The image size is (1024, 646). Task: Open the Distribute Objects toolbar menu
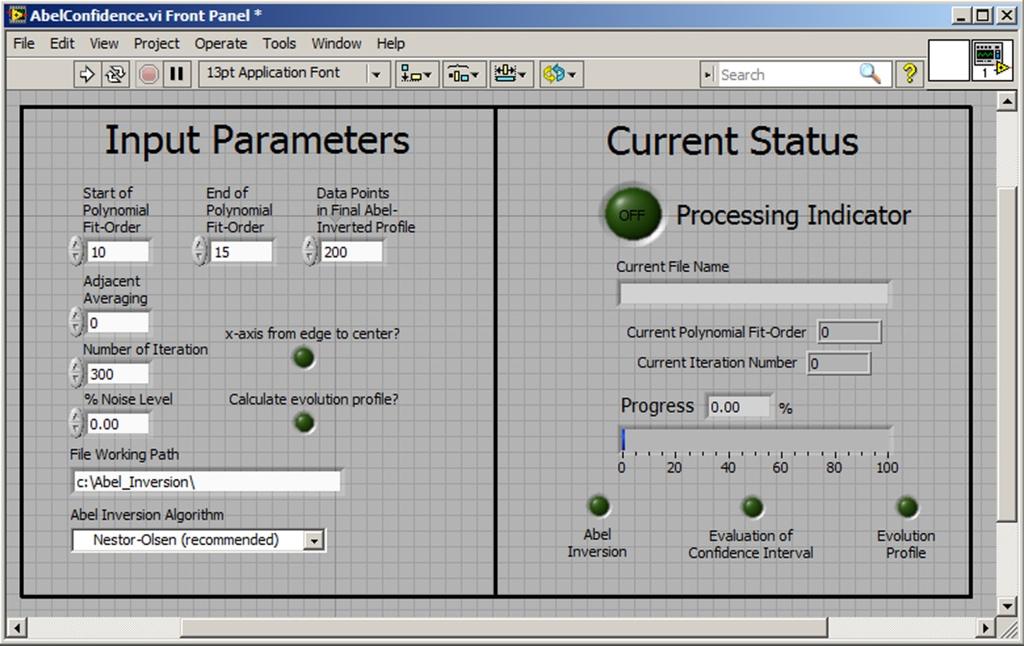pyautogui.click(x=463, y=74)
